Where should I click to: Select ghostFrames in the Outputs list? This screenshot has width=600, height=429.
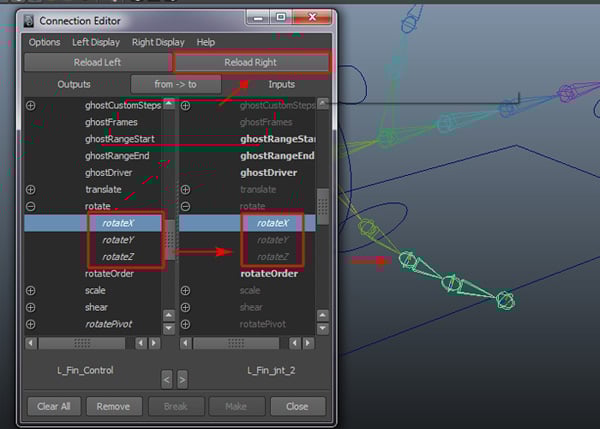click(x=111, y=122)
